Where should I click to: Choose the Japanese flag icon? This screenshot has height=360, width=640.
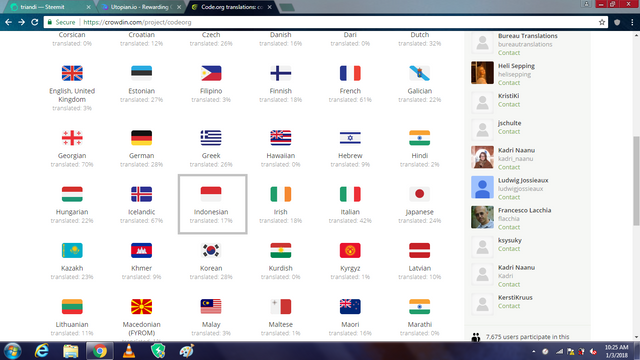(x=419, y=194)
